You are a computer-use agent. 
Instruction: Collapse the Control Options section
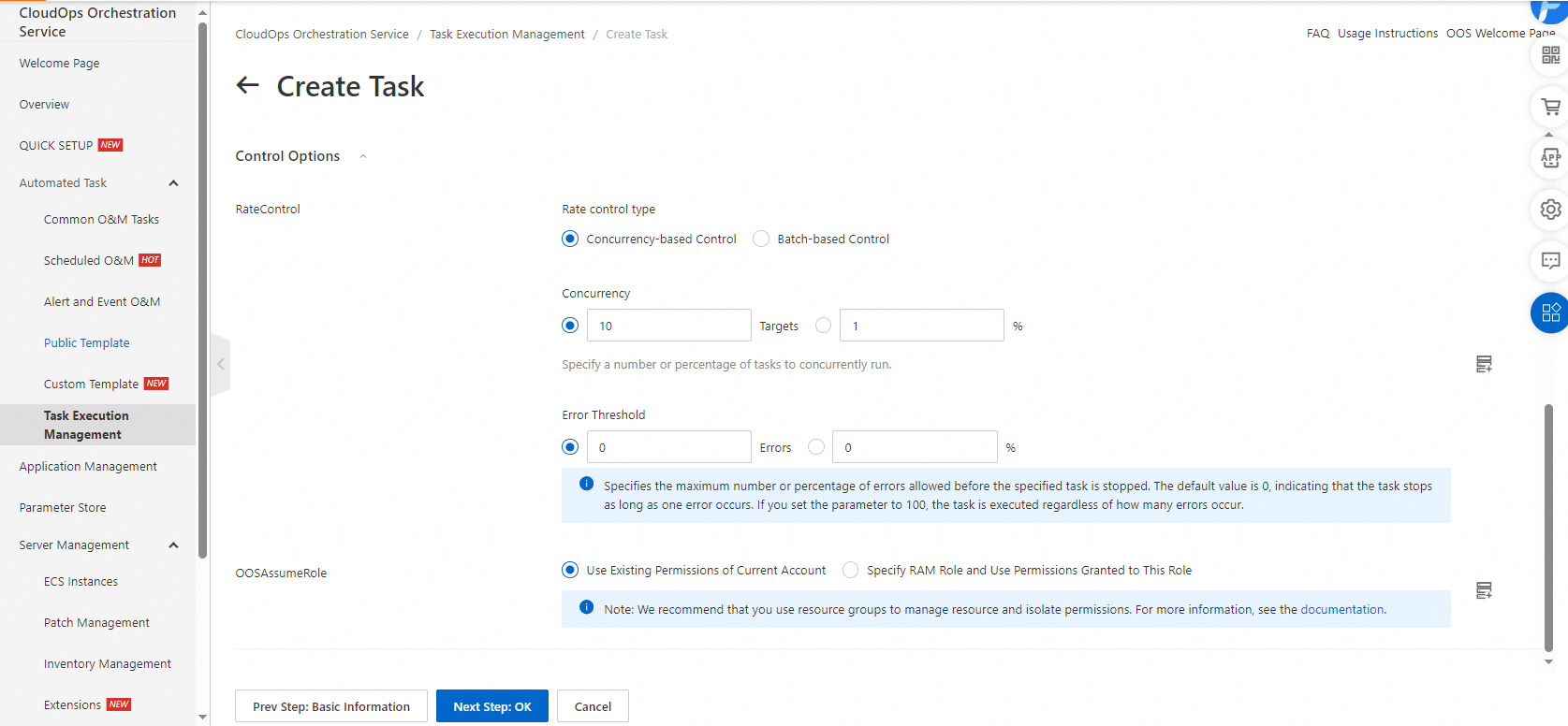[363, 156]
